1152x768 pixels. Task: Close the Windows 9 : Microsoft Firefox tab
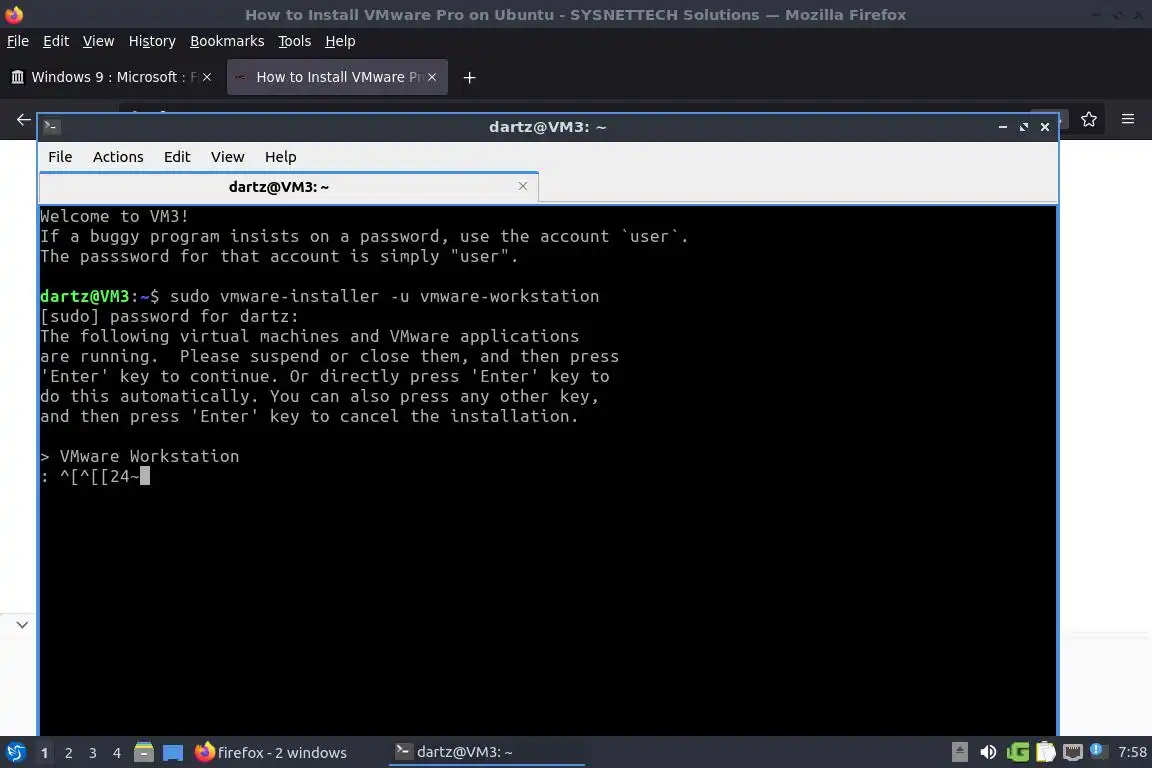pos(207,77)
